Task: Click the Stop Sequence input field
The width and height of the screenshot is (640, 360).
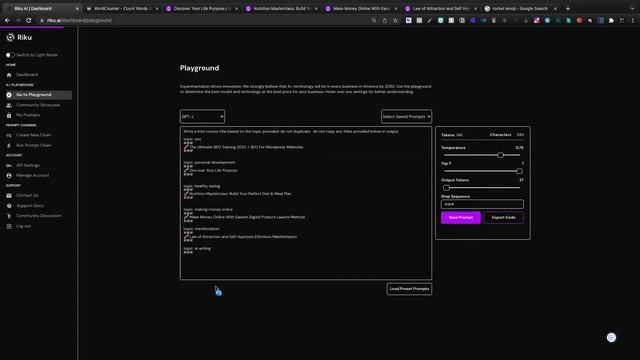Action: pos(482,204)
